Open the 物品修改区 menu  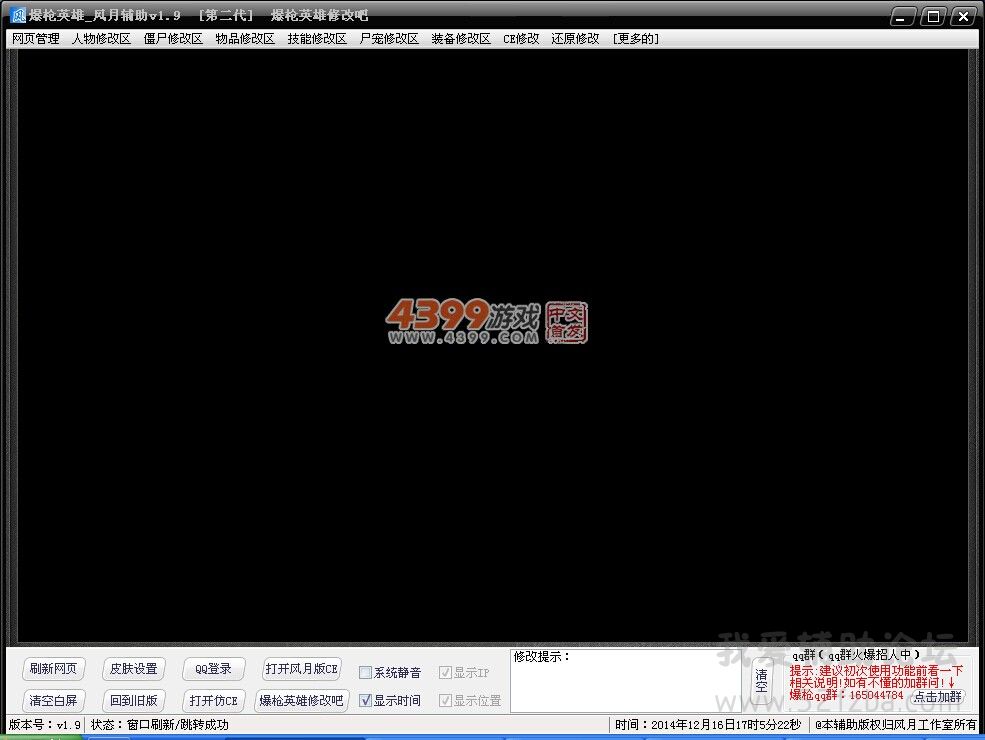[245, 39]
